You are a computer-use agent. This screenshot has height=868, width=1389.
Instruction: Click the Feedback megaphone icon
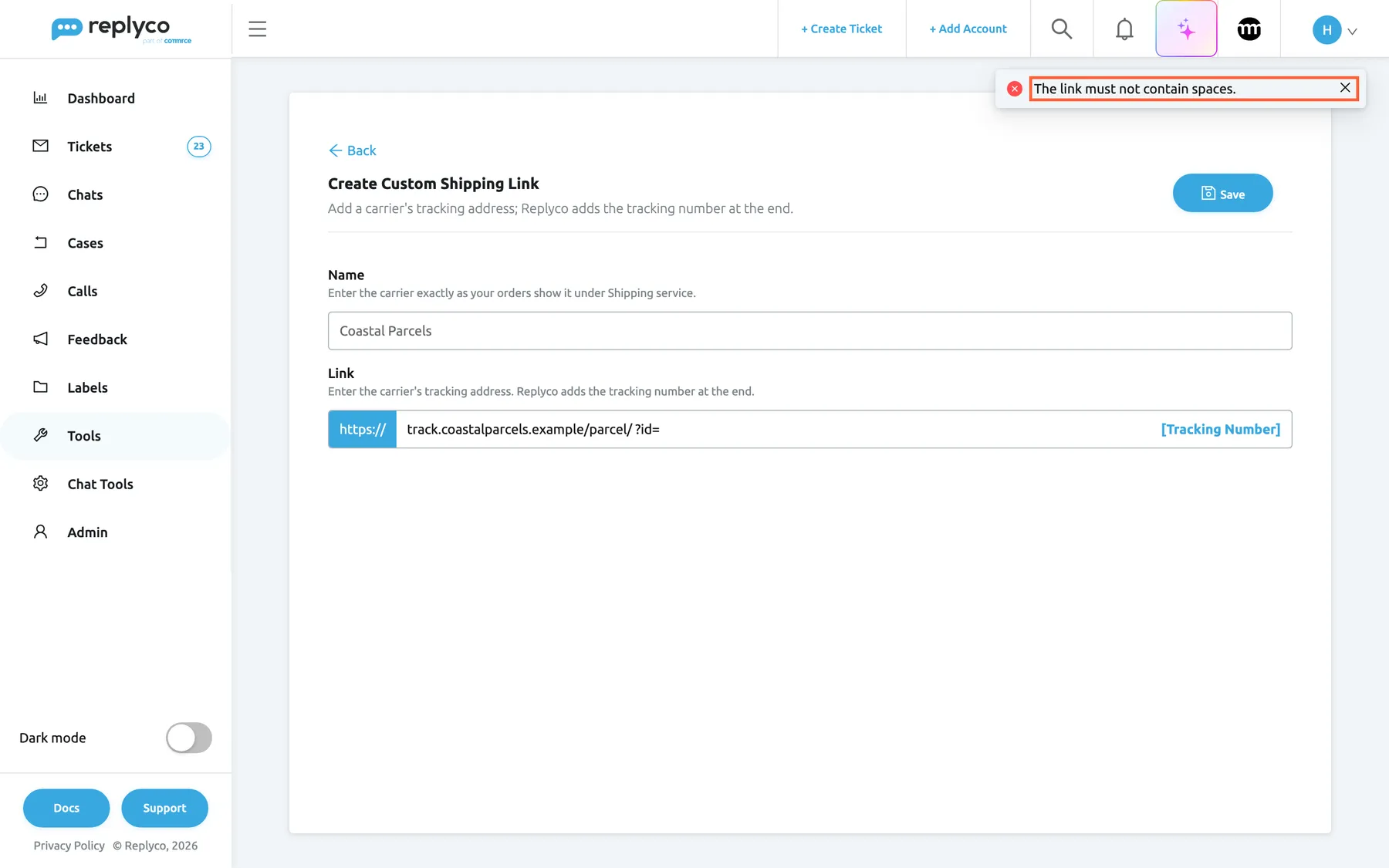point(41,339)
